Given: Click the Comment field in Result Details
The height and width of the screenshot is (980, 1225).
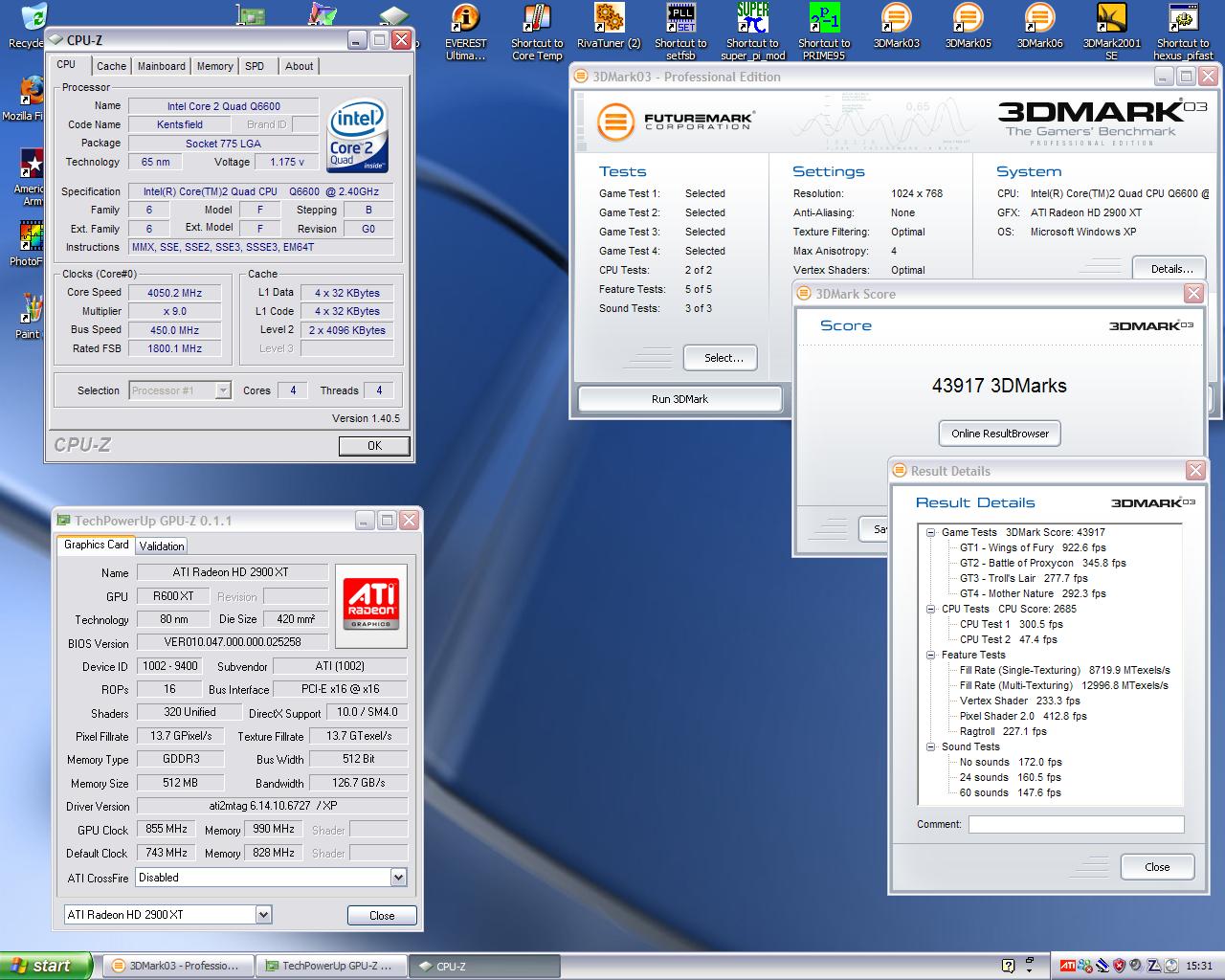Looking at the screenshot, I should 1076,825.
